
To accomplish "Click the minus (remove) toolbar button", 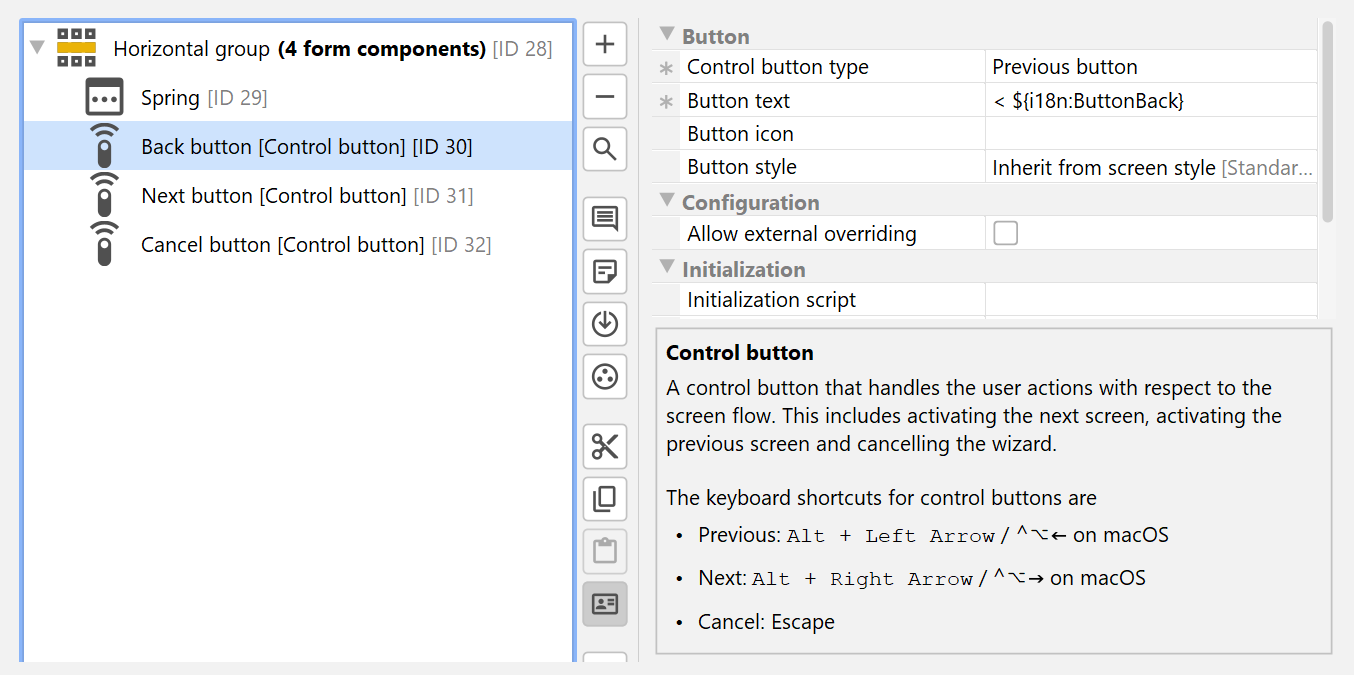I will pyautogui.click(x=605, y=97).
